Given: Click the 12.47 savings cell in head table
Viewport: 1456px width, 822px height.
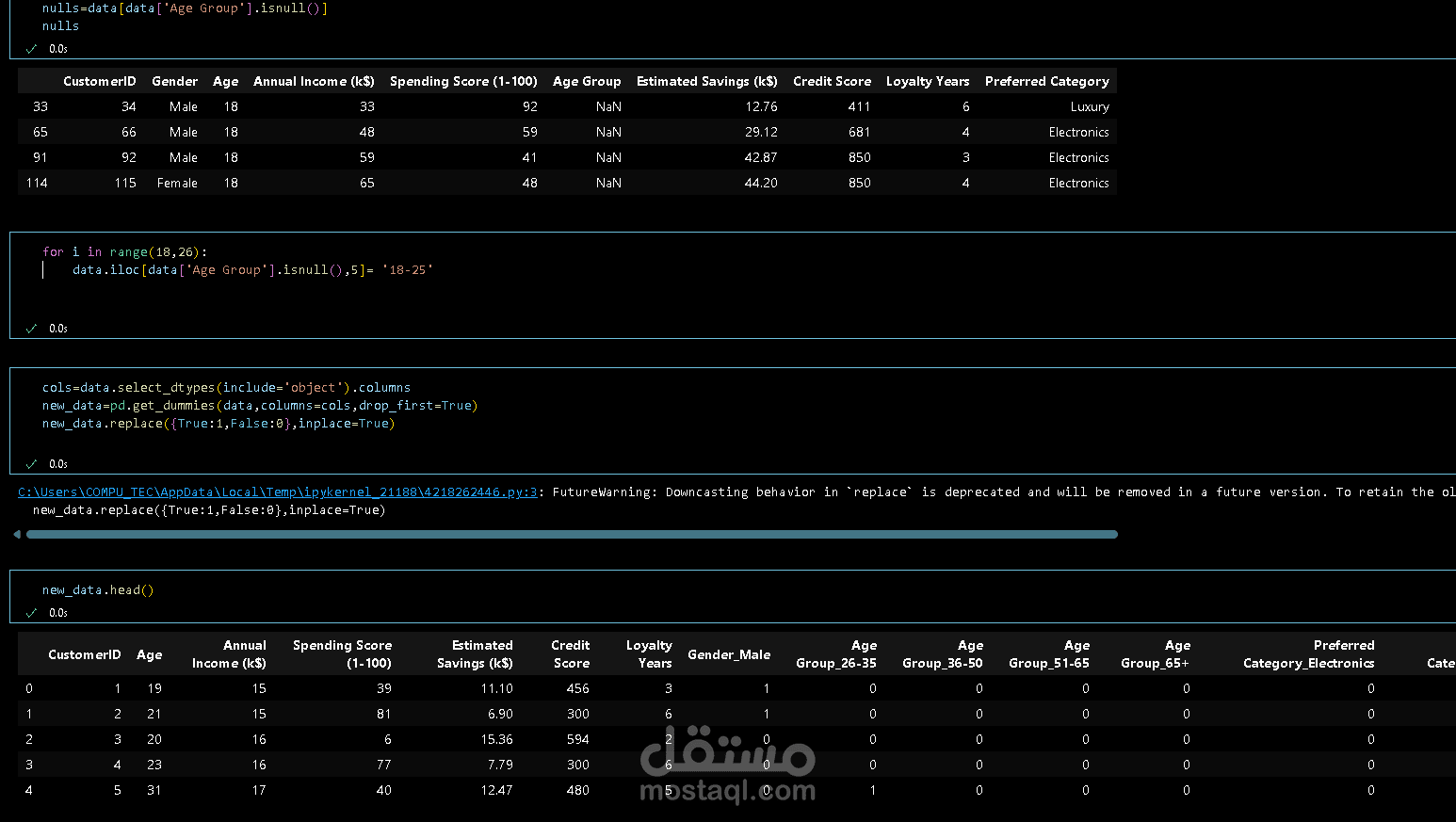Looking at the screenshot, I should (496, 791).
